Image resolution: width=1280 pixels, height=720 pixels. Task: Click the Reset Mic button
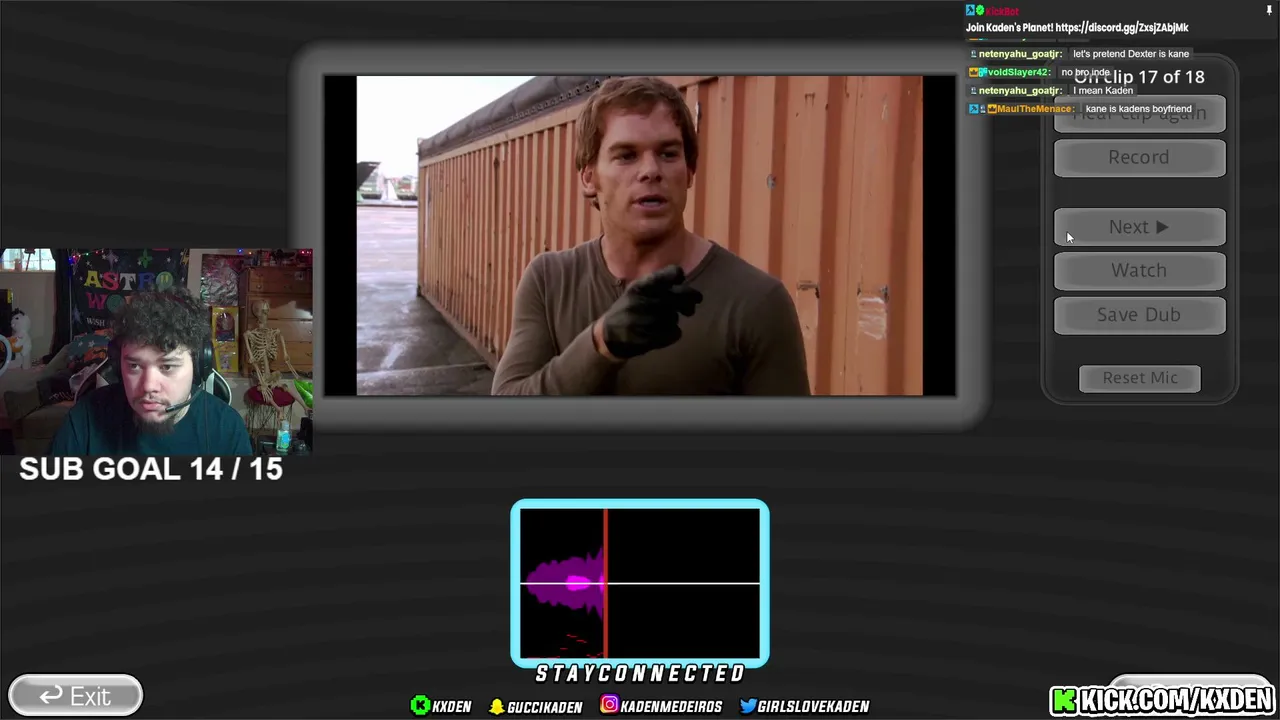point(1140,378)
